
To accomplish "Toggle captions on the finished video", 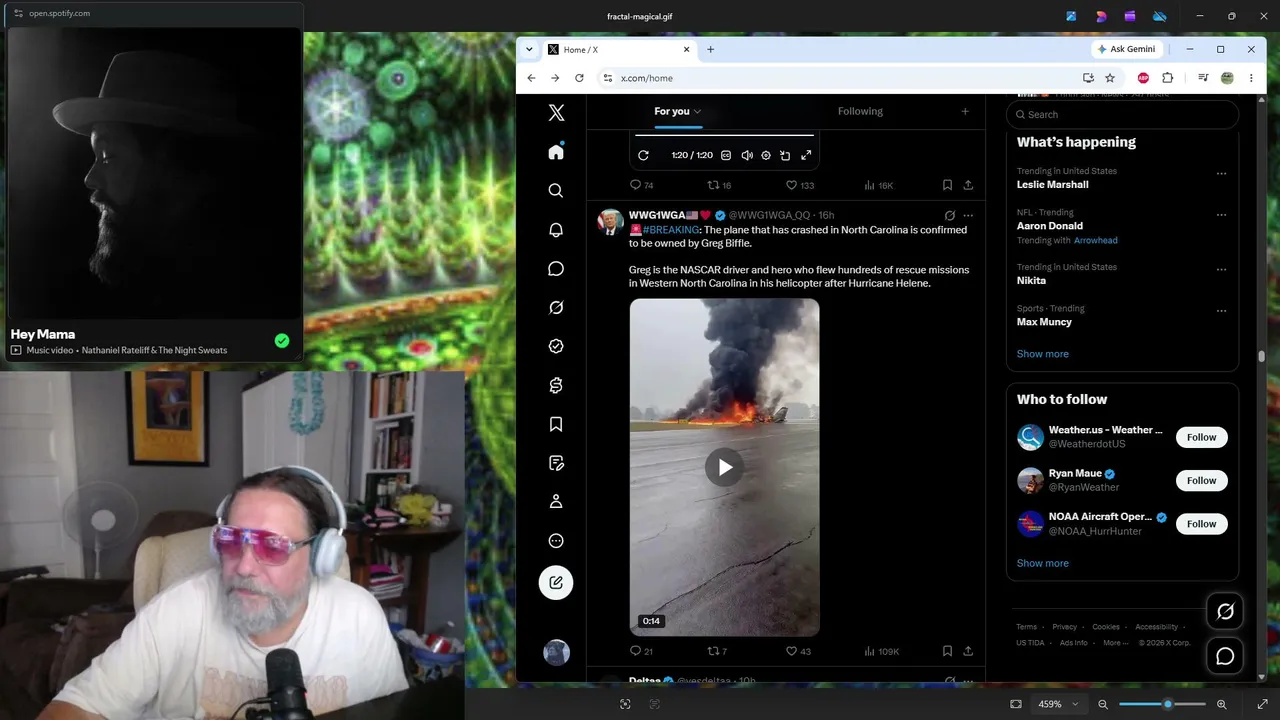I will coord(726,155).
